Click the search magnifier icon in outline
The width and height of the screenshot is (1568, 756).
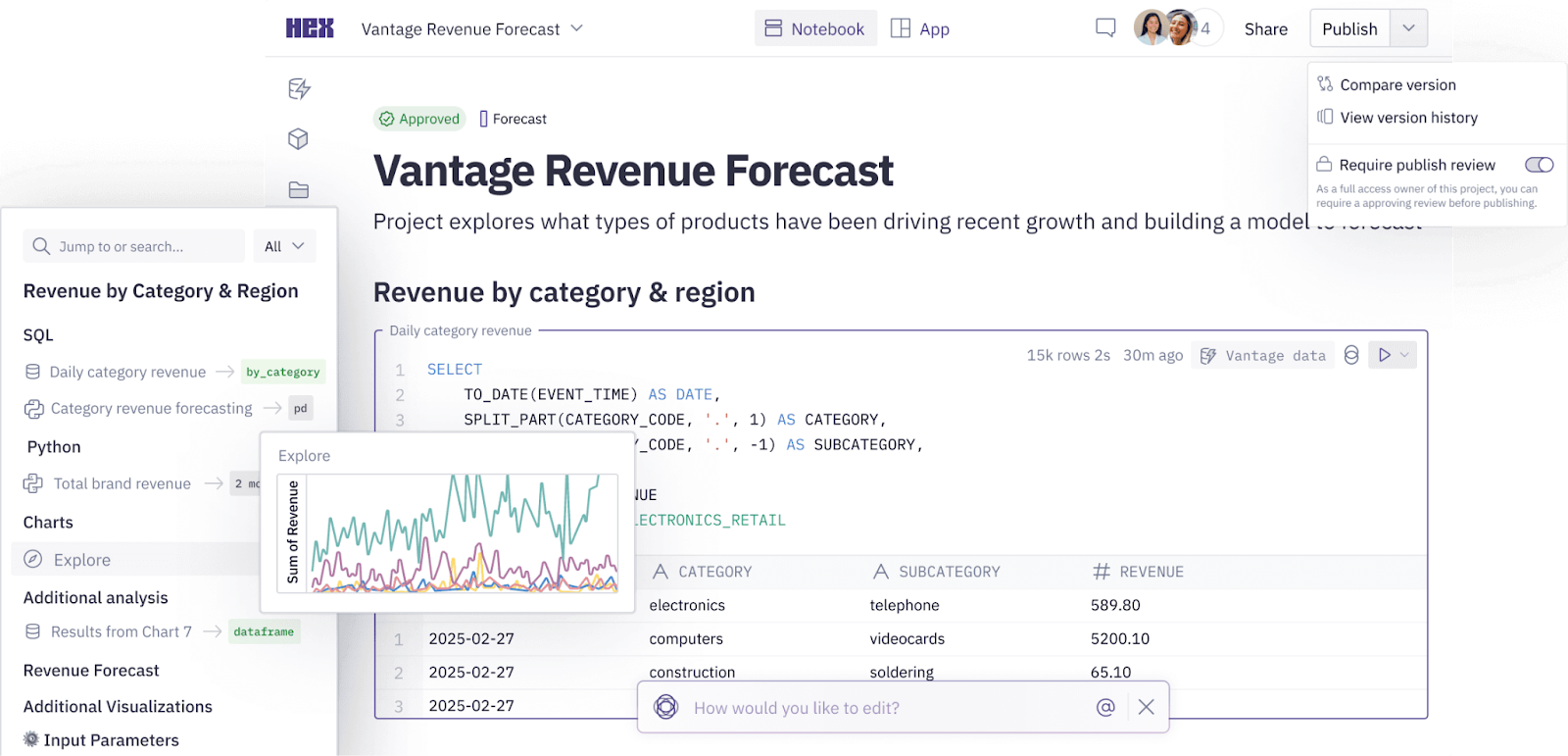tap(41, 246)
